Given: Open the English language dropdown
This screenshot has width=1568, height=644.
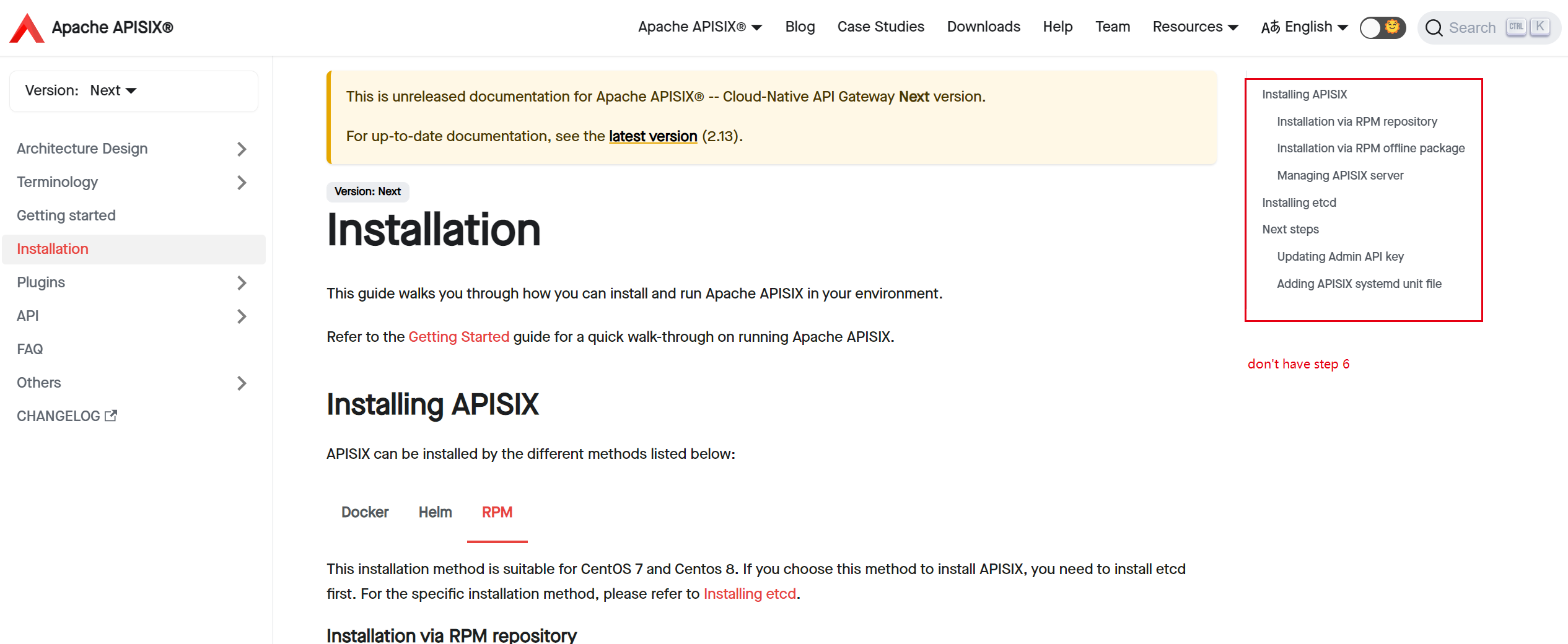Looking at the screenshot, I should point(1304,27).
